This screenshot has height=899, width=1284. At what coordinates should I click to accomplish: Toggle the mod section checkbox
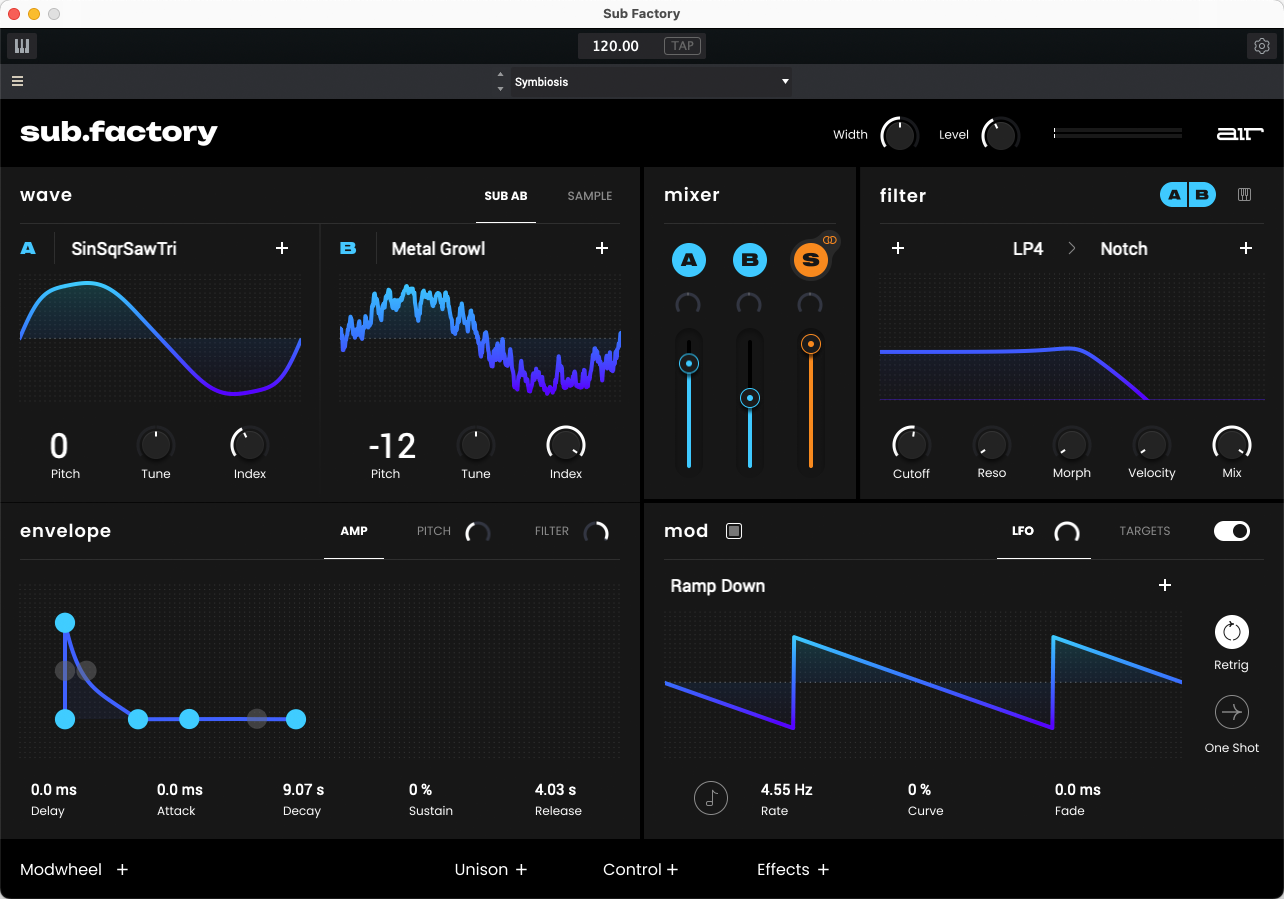(x=734, y=531)
